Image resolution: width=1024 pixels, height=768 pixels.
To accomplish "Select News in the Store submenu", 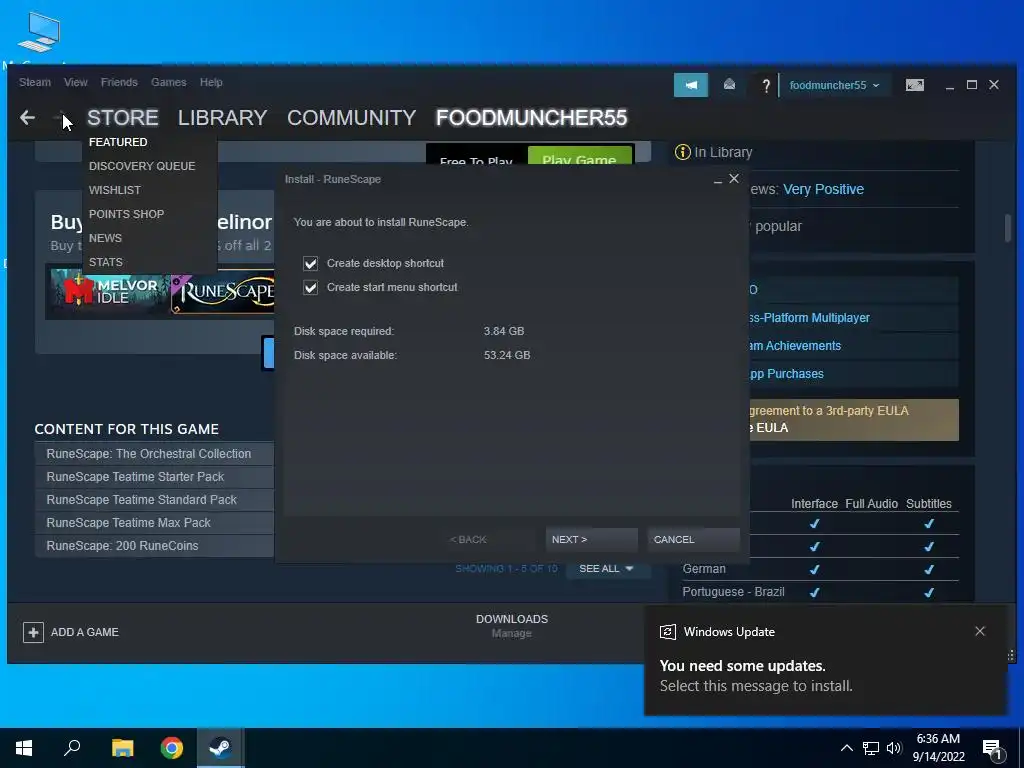I will 105,238.
